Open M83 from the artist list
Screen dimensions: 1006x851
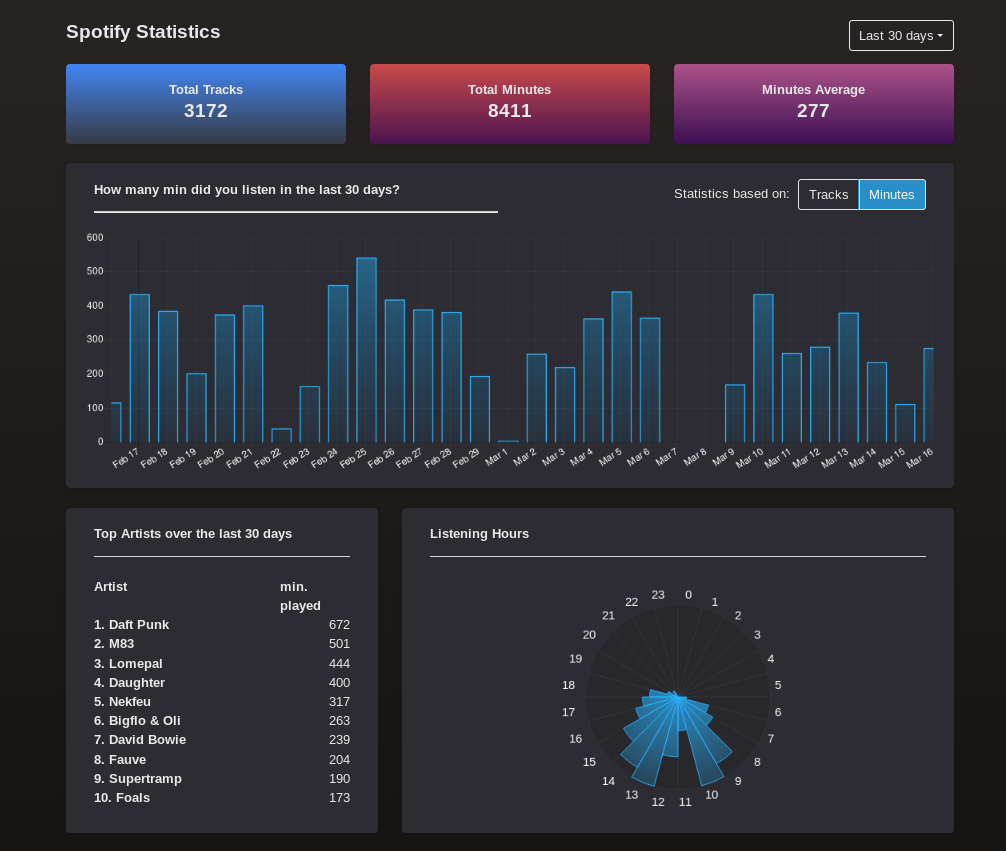[x=114, y=644]
